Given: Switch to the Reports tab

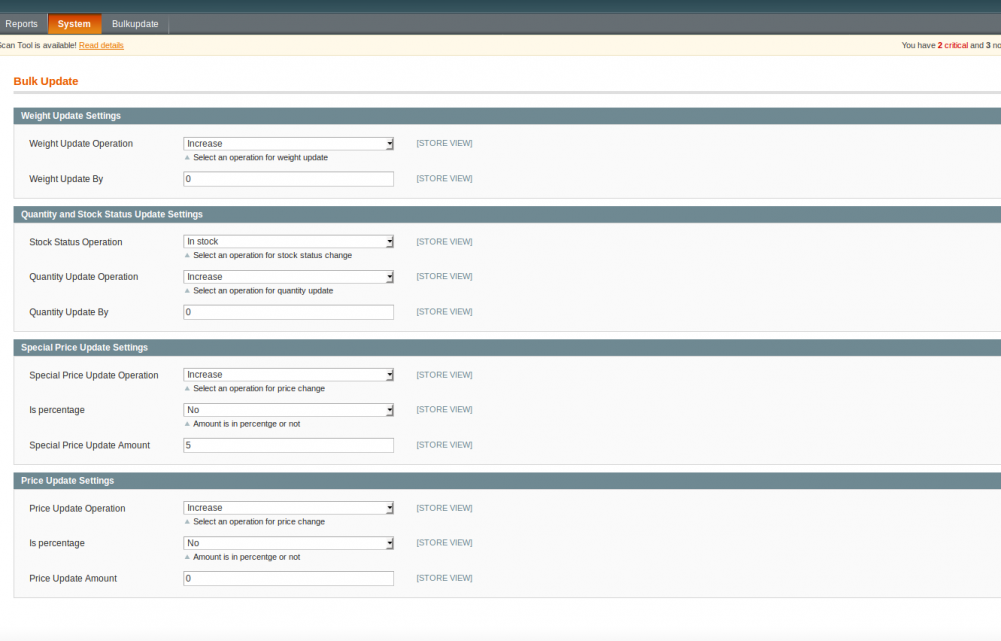Looking at the screenshot, I should point(22,23).
